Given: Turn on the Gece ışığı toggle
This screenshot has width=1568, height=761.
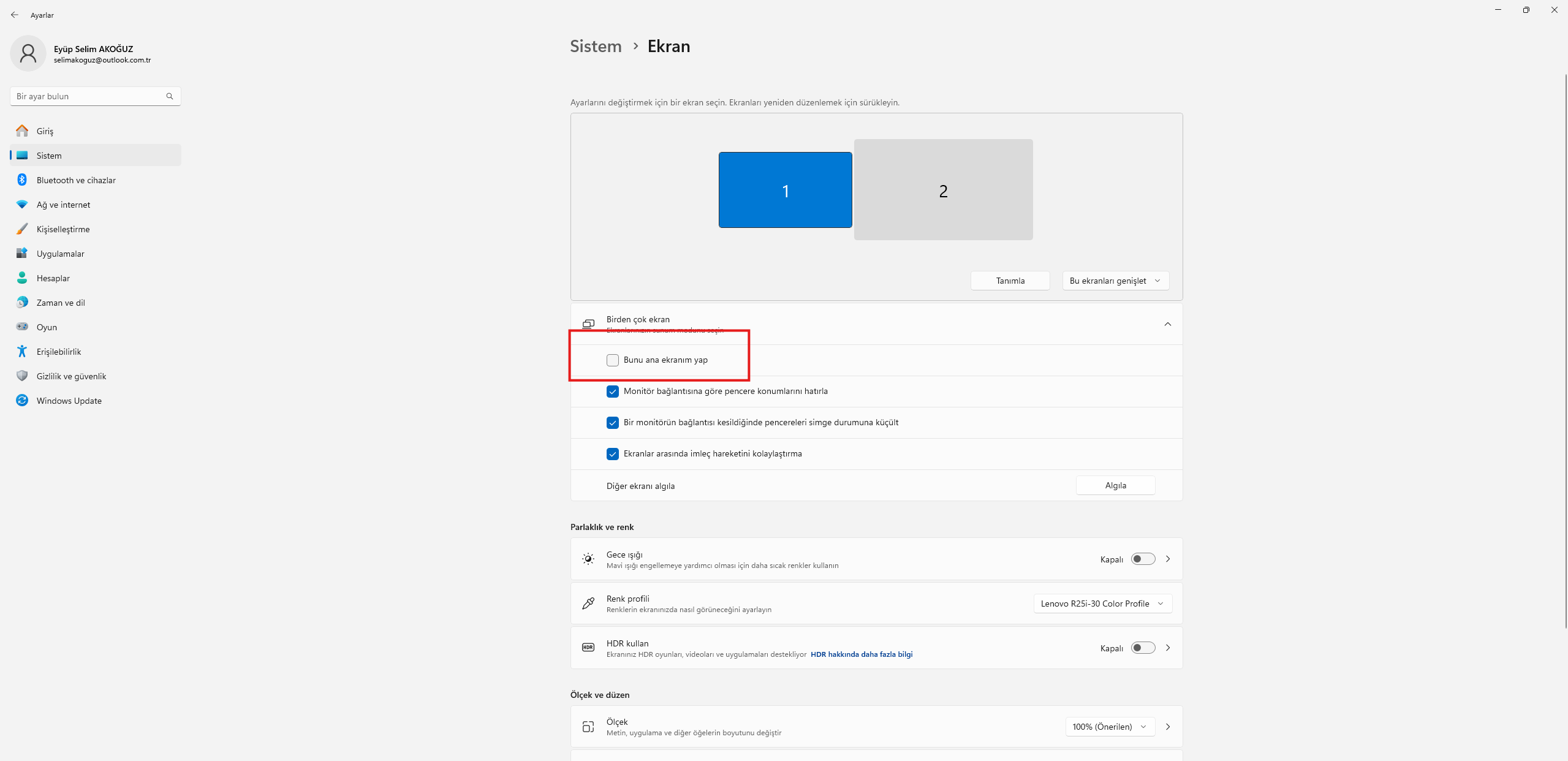Looking at the screenshot, I should pyautogui.click(x=1143, y=559).
